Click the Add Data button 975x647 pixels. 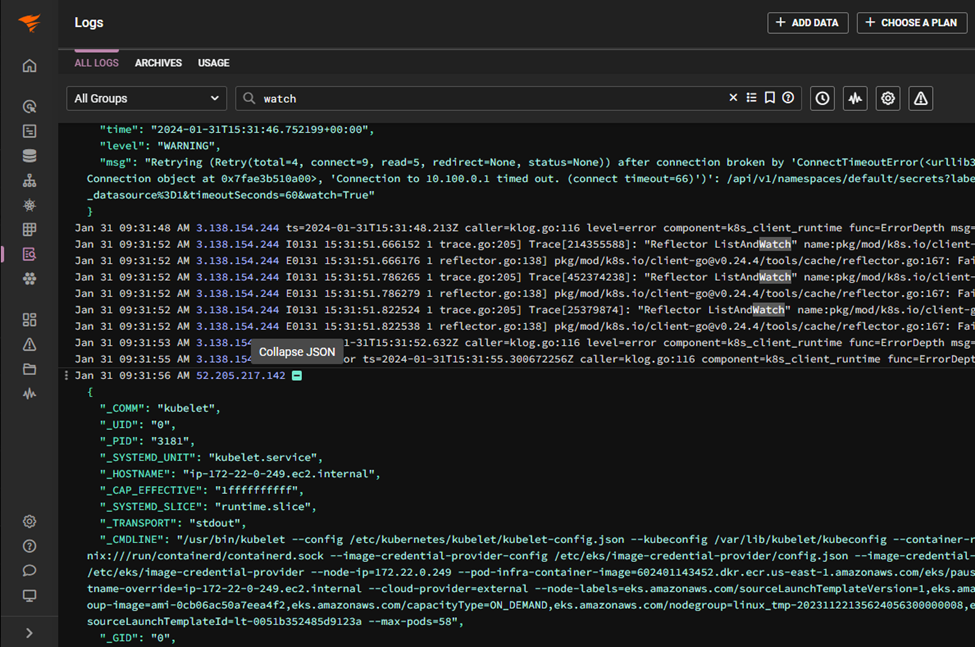[807, 22]
